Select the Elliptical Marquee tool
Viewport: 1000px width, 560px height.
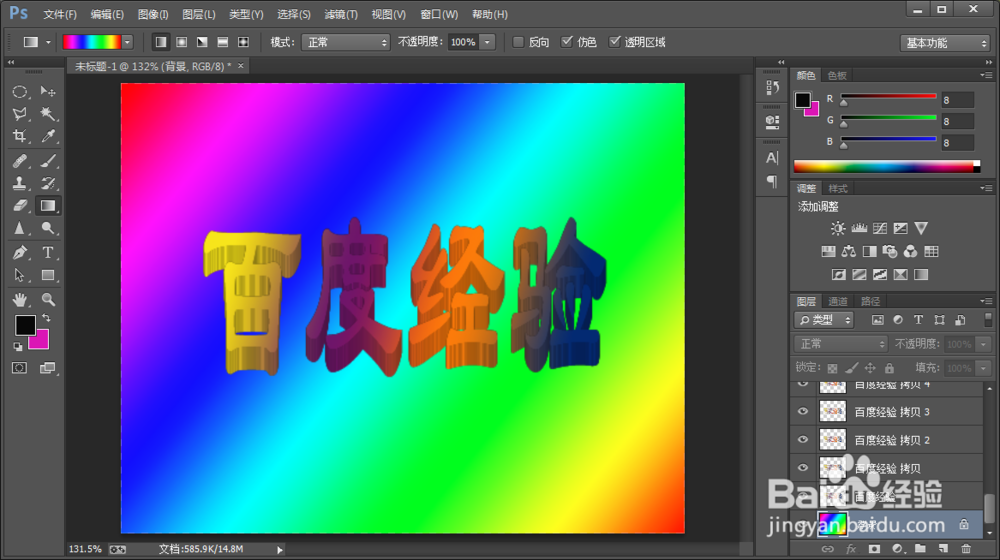click(20, 92)
